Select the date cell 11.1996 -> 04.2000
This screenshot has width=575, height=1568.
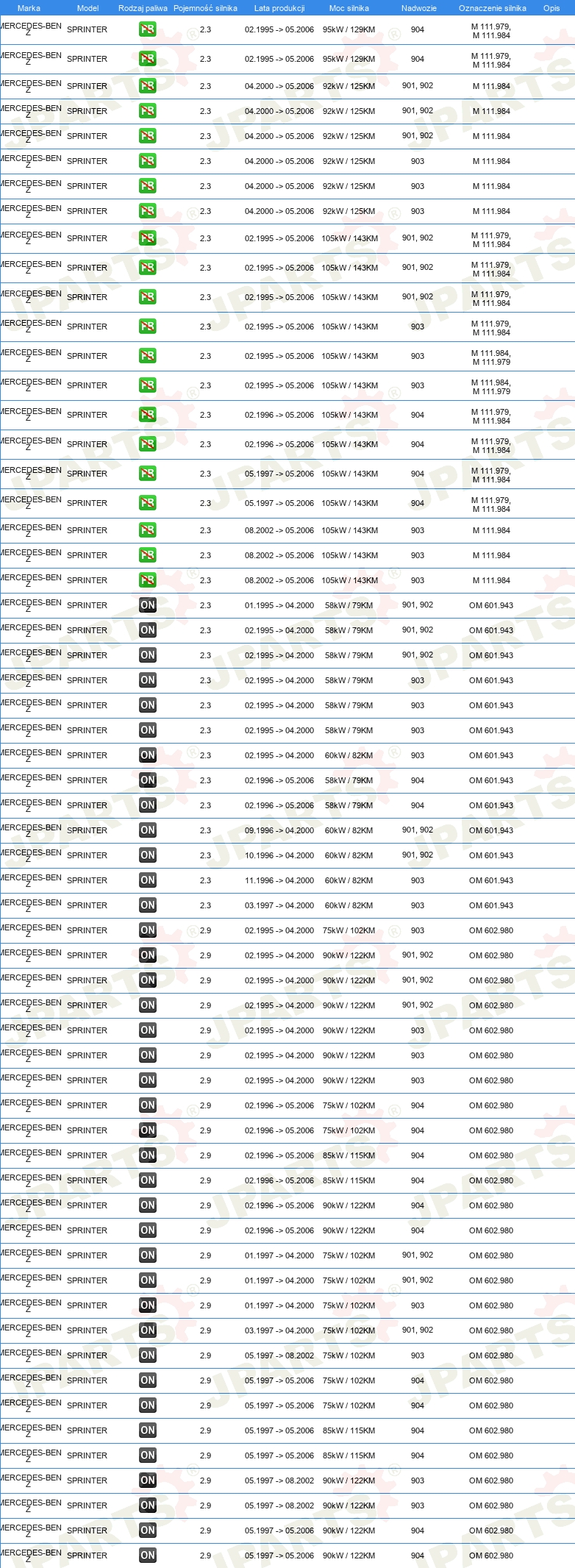[x=279, y=880]
